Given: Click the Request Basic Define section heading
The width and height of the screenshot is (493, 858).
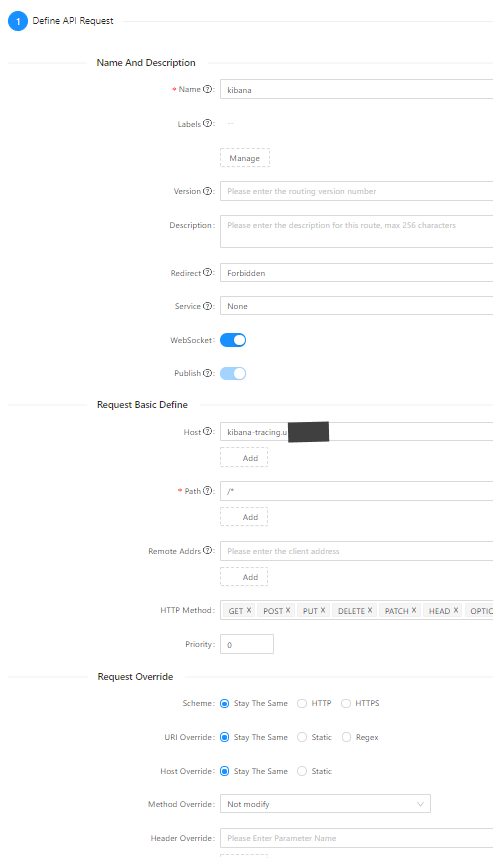Looking at the screenshot, I should (x=142, y=404).
